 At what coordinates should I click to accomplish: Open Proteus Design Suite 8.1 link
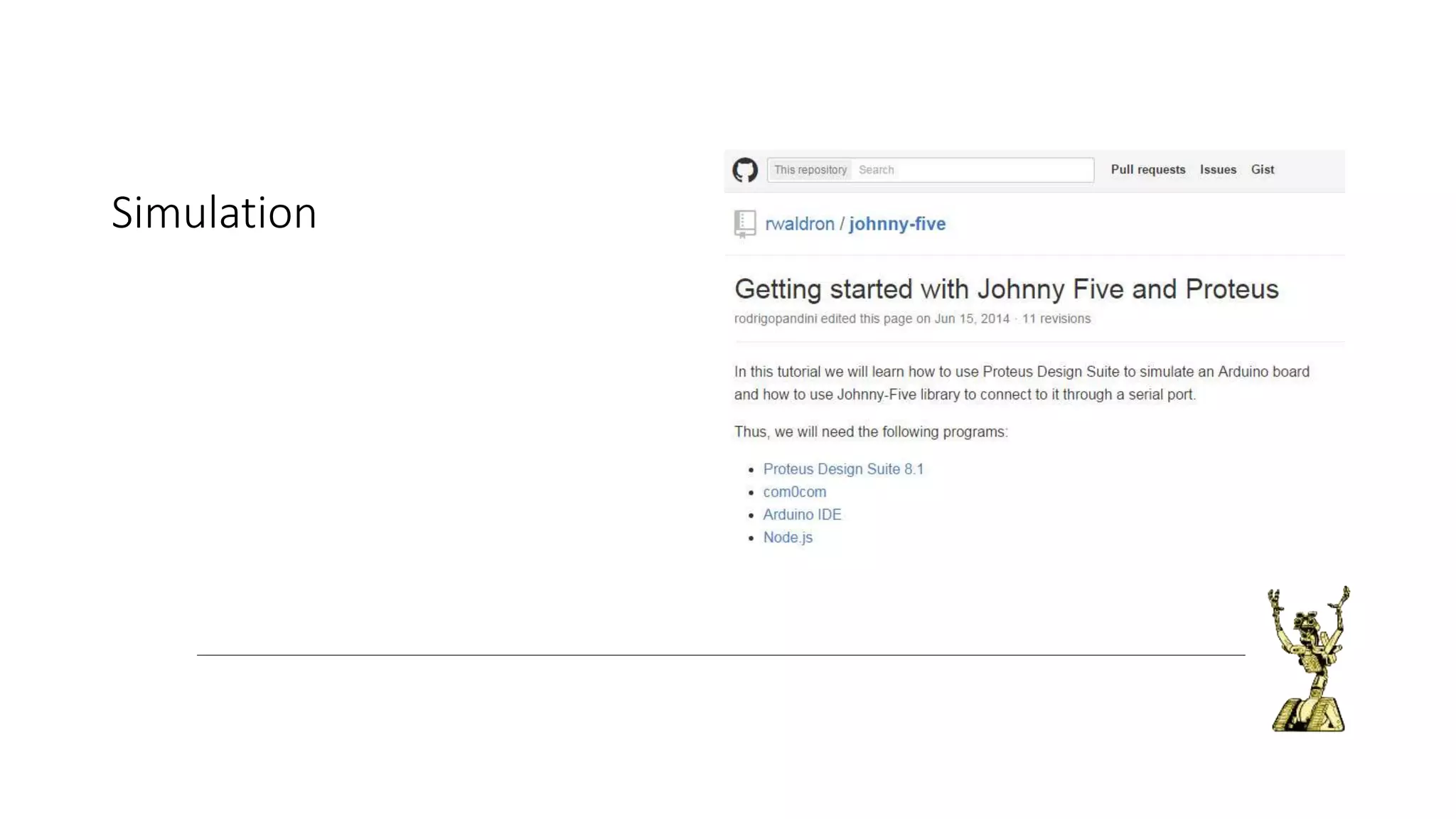tap(842, 469)
